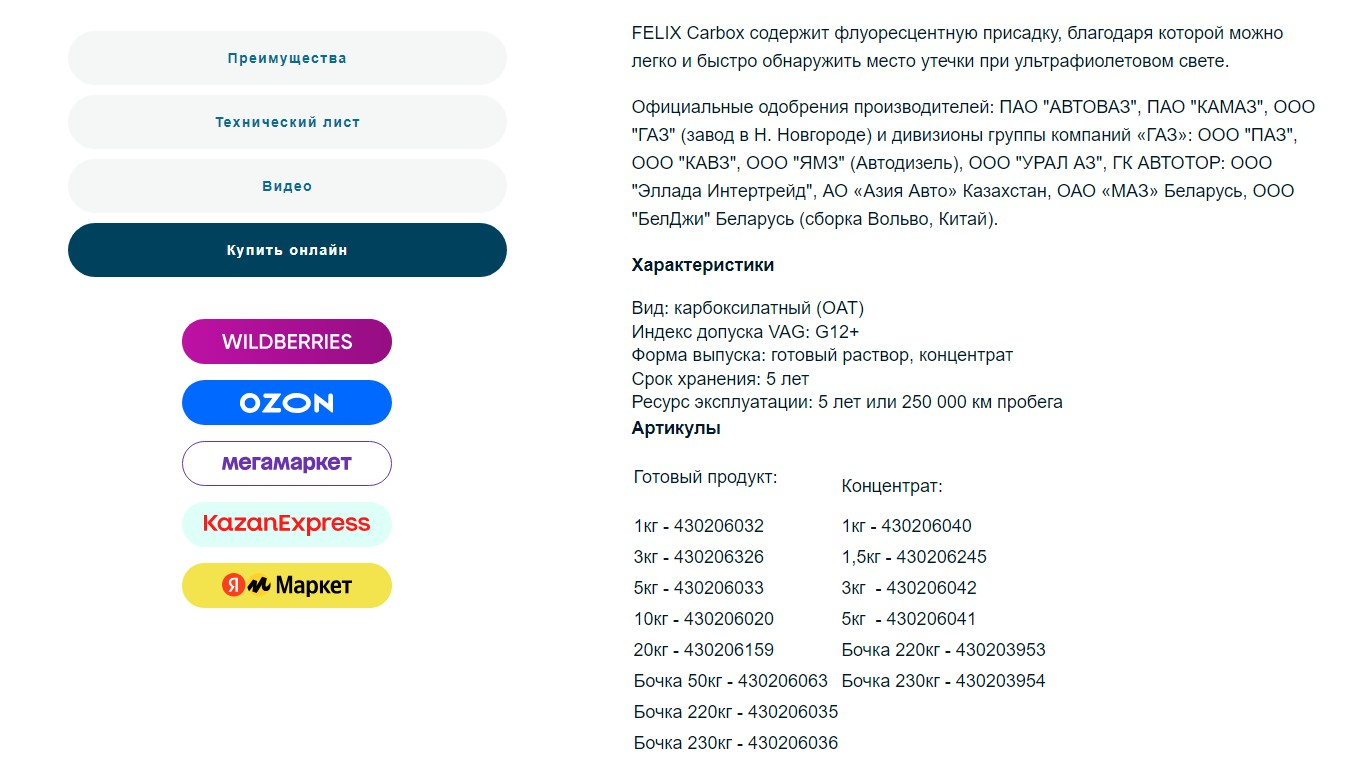Image resolution: width=1363 pixels, height=760 pixels.
Task: Click the 10кг article 430206020
Action: [x=704, y=619]
